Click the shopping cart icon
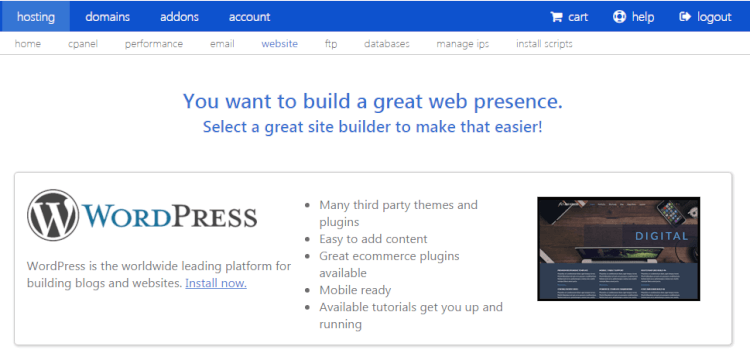Viewport: 750px width, 360px height. click(x=556, y=17)
